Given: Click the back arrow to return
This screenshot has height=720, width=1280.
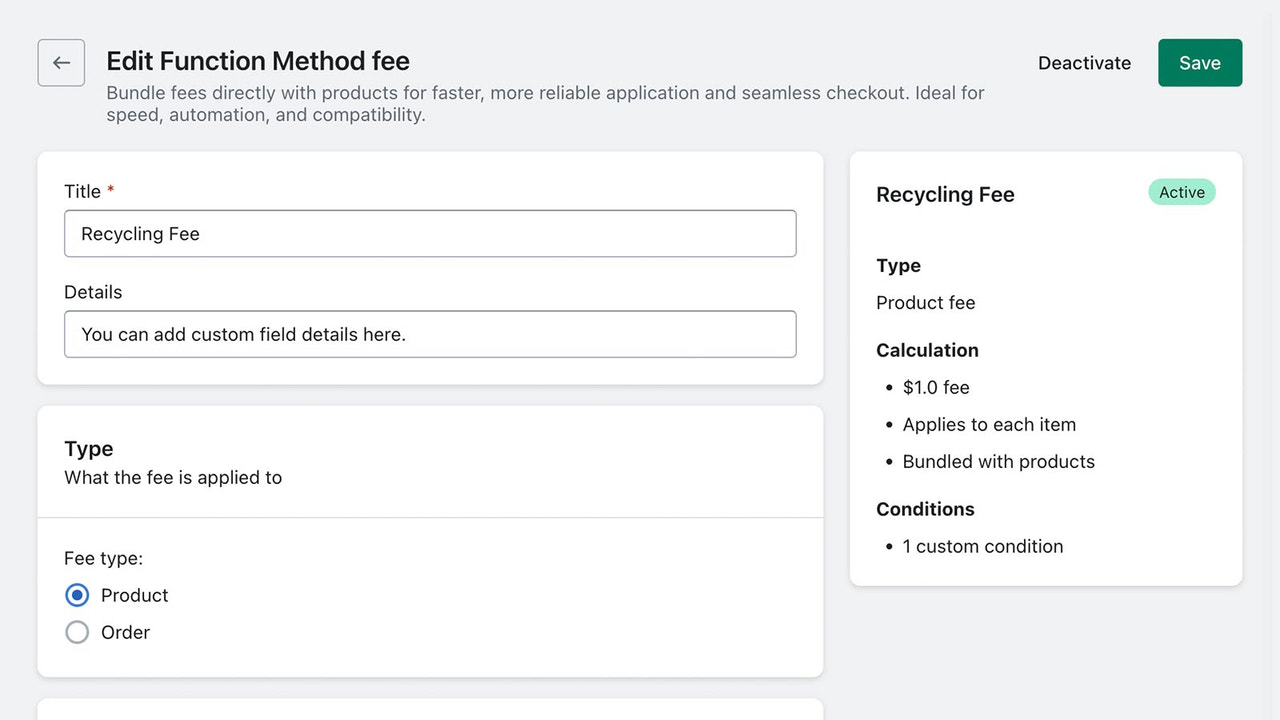Looking at the screenshot, I should pyautogui.click(x=61, y=62).
